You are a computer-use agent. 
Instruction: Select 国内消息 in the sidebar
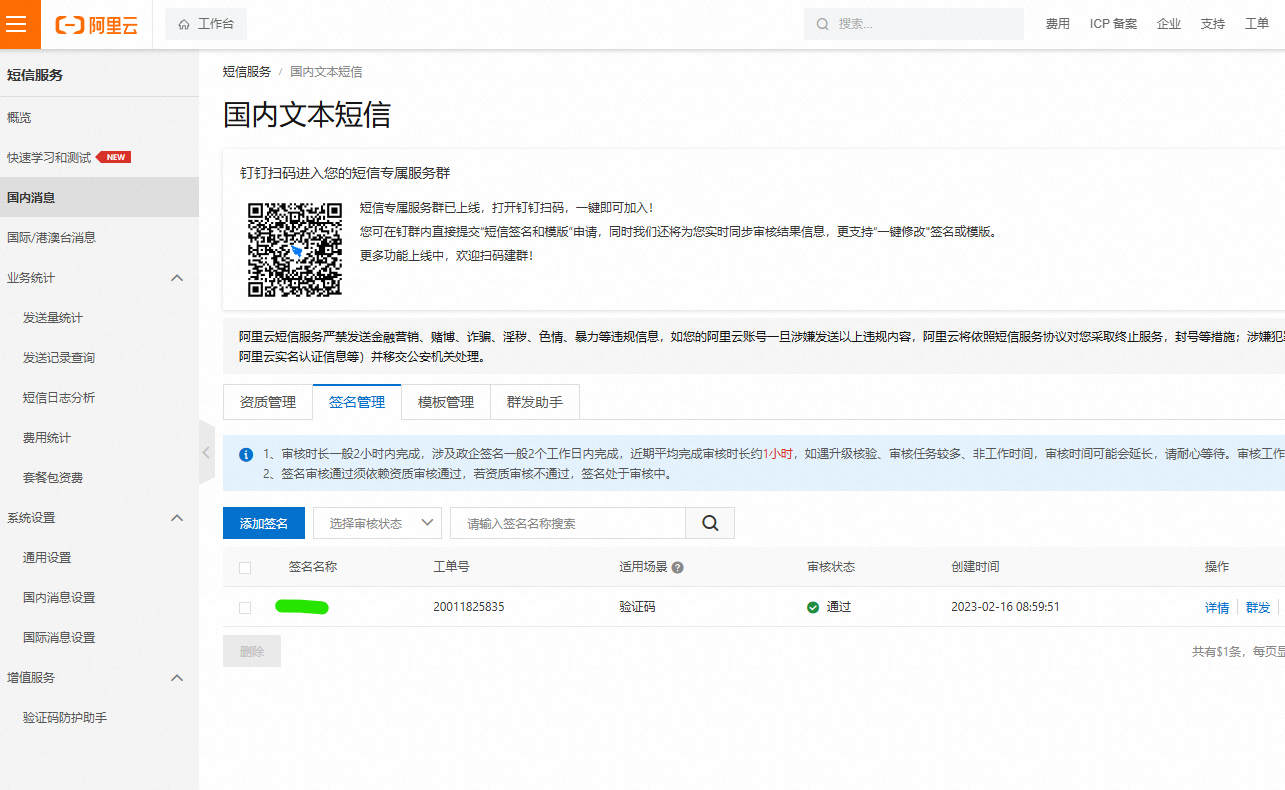(99, 197)
